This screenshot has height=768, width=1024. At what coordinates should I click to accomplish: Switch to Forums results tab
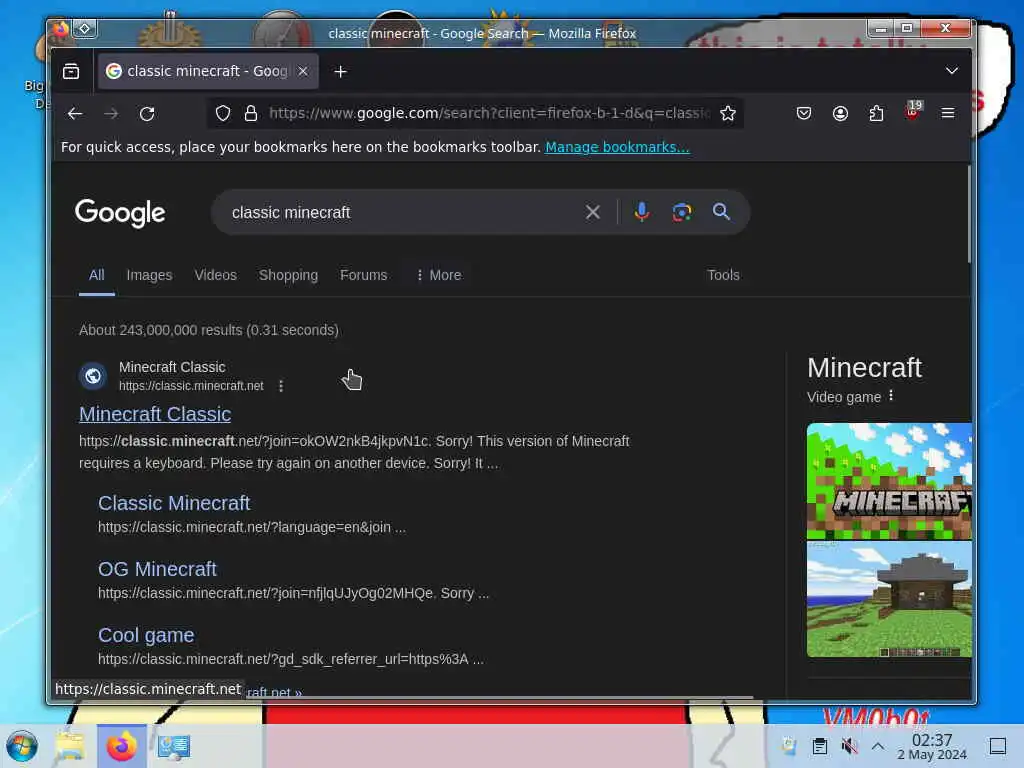coord(363,275)
